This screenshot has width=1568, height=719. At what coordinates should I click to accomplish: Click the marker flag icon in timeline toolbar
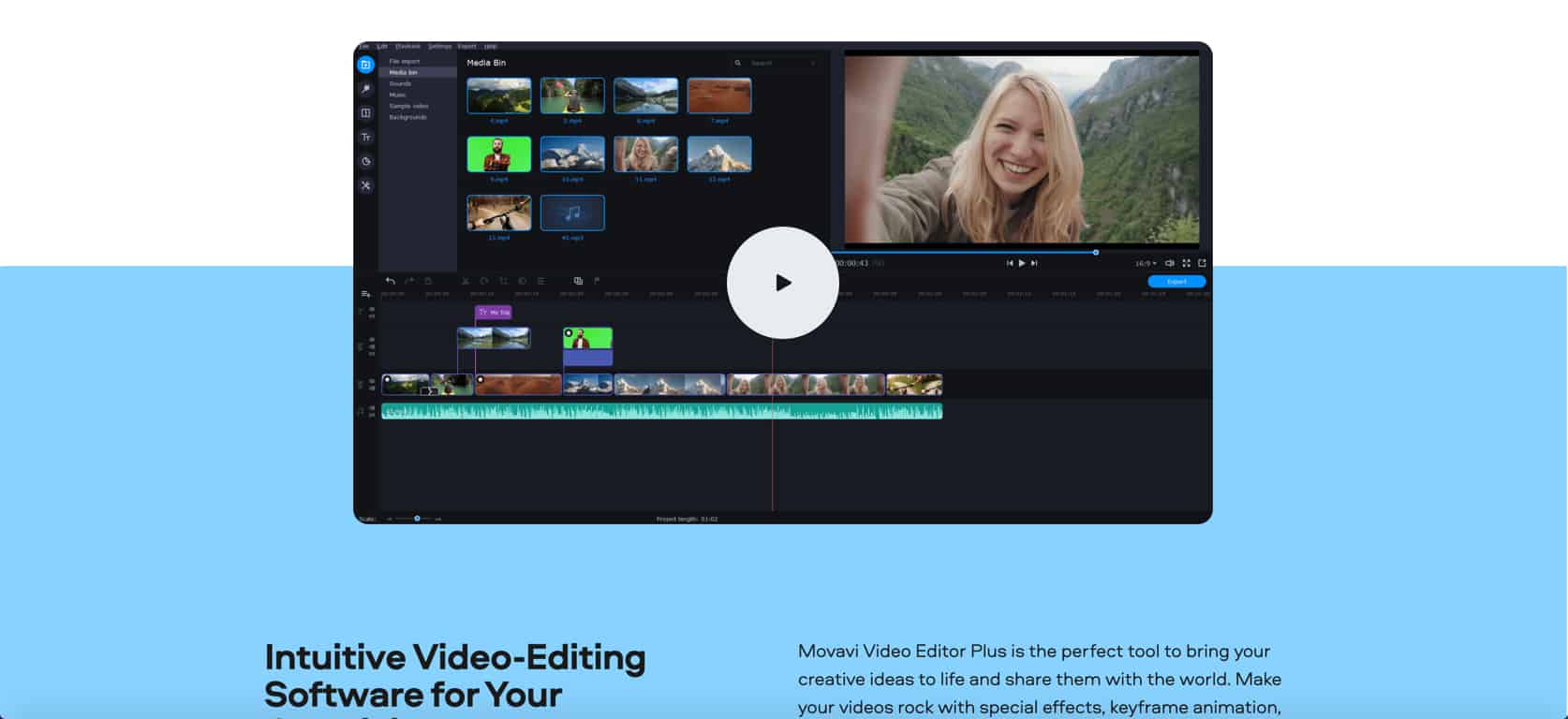(597, 281)
